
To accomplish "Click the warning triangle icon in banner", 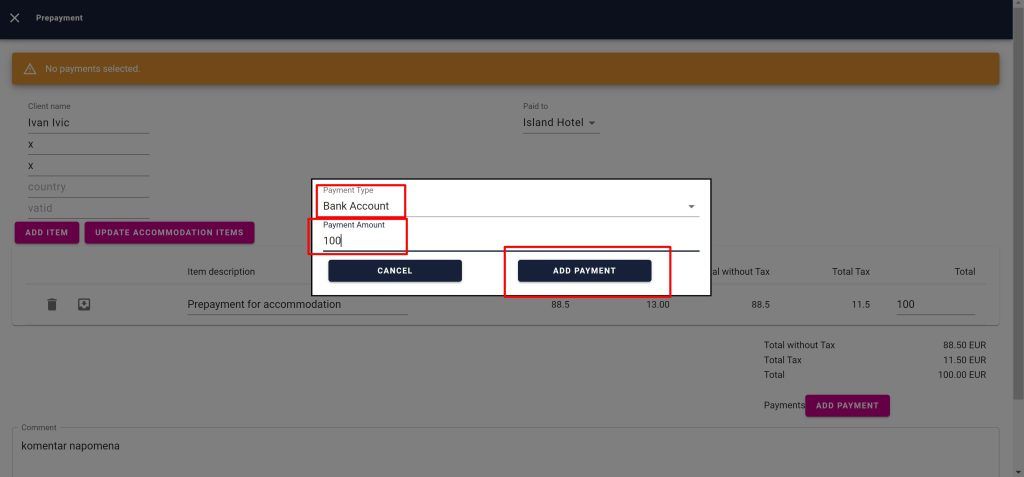I will pos(30,69).
